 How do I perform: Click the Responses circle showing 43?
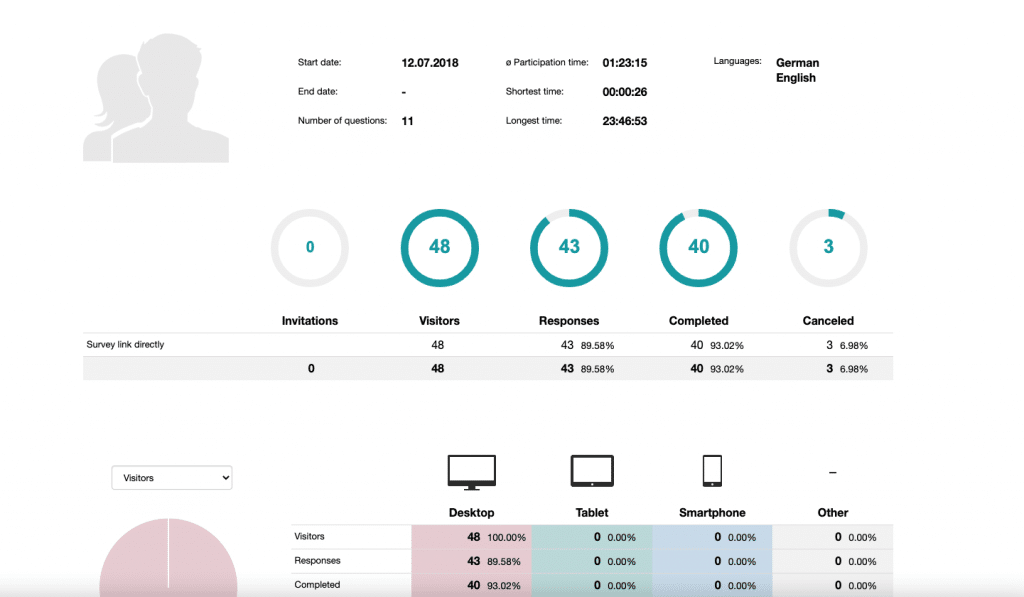(x=569, y=248)
